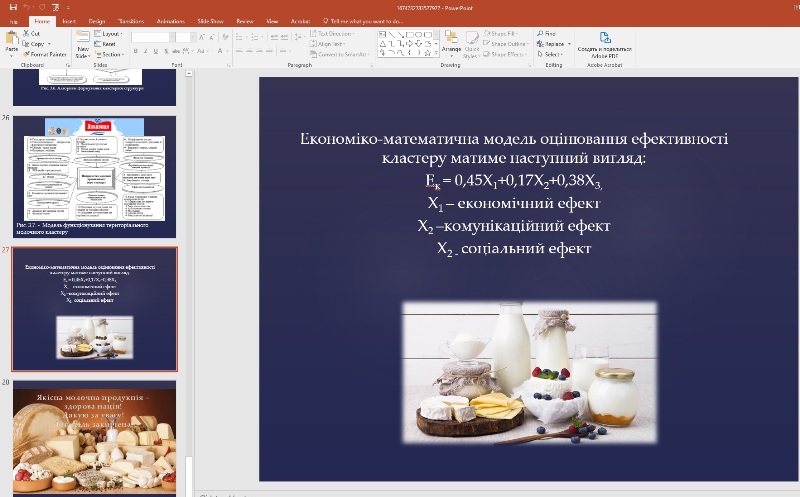Open the Font name combo box
The width and height of the screenshot is (800, 497).
click(151, 37)
